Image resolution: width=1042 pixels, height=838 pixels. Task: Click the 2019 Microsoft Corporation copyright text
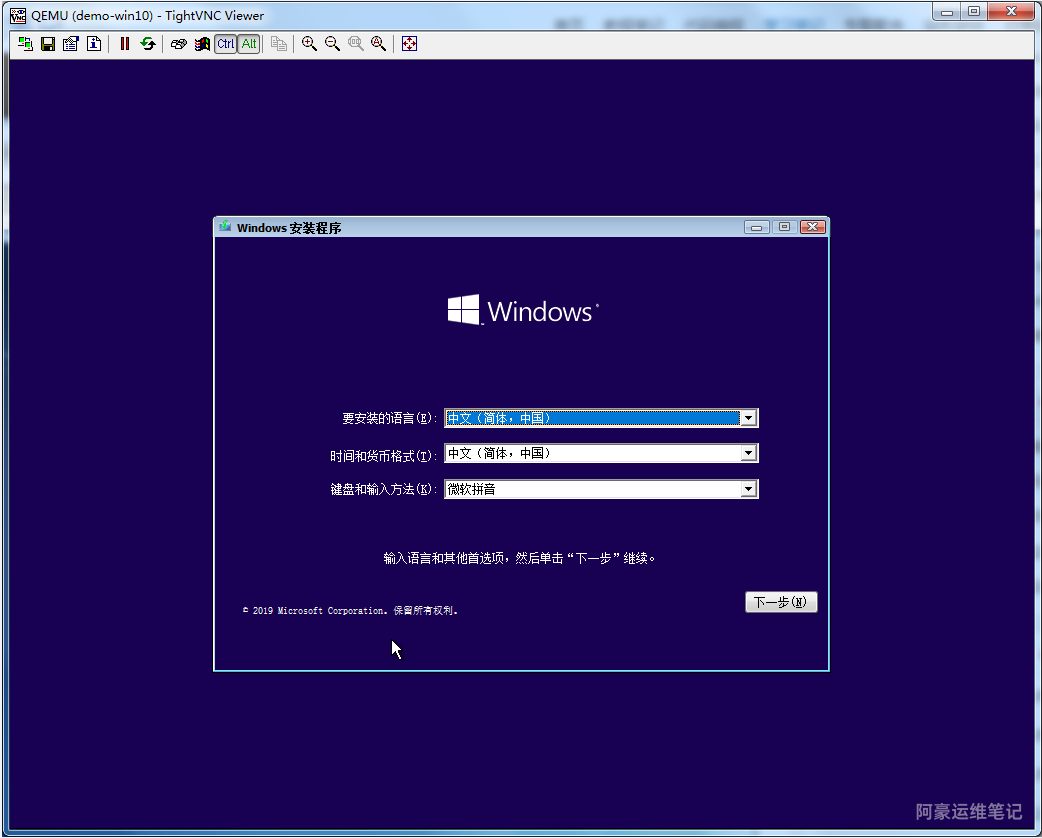click(350, 611)
